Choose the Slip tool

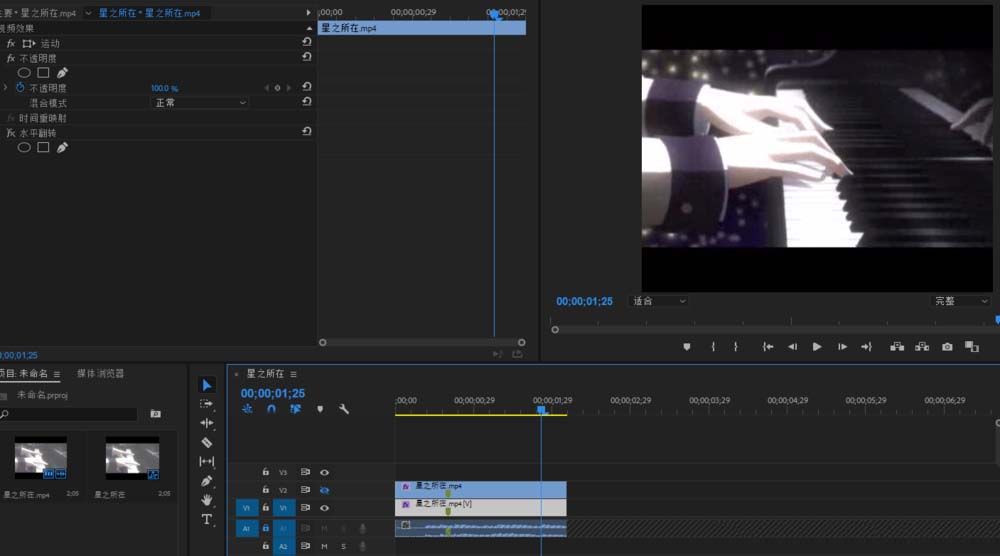[x=207, y=461]
